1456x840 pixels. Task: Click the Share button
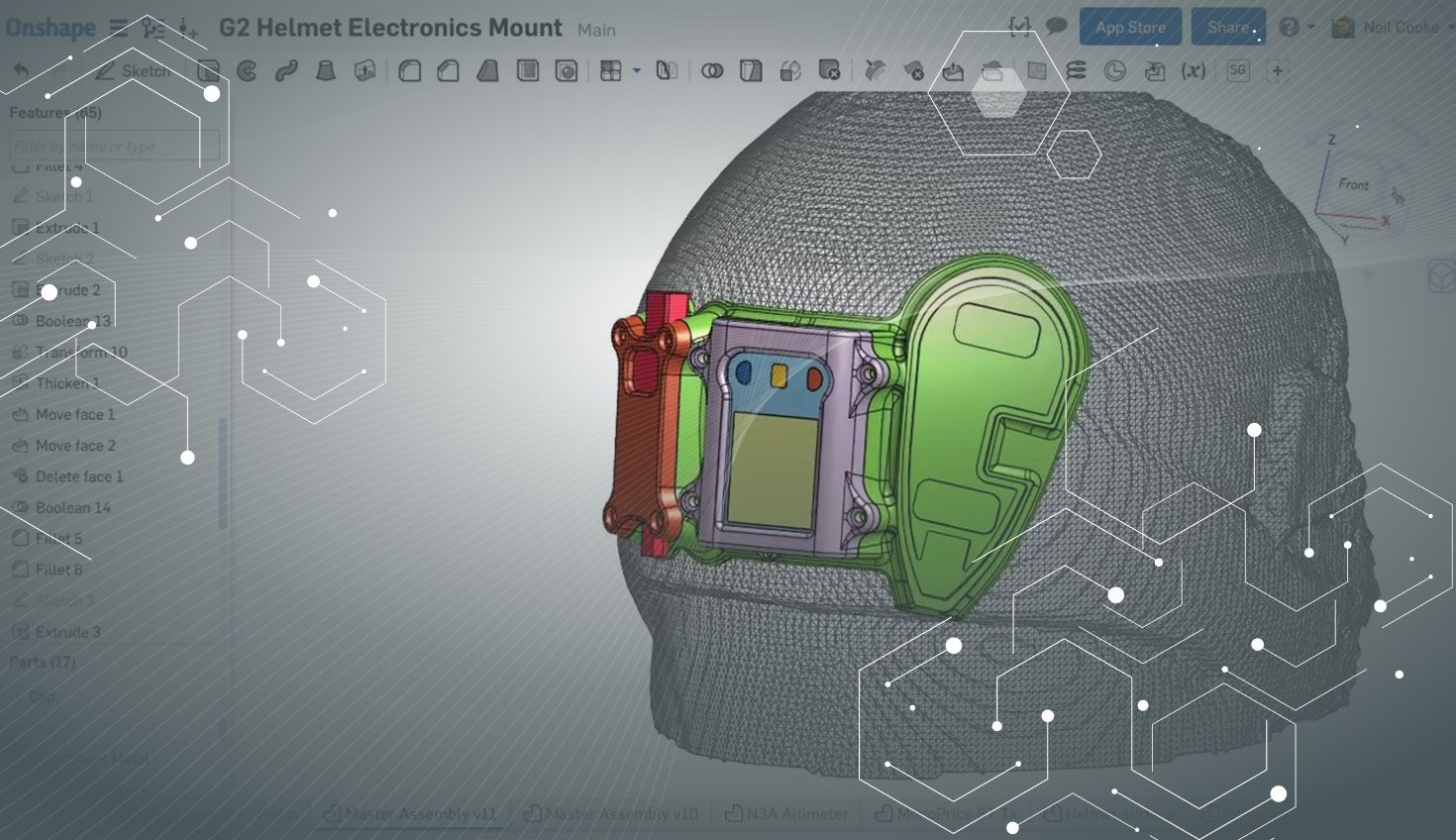pyautogui.click(x=1227, y=28)
